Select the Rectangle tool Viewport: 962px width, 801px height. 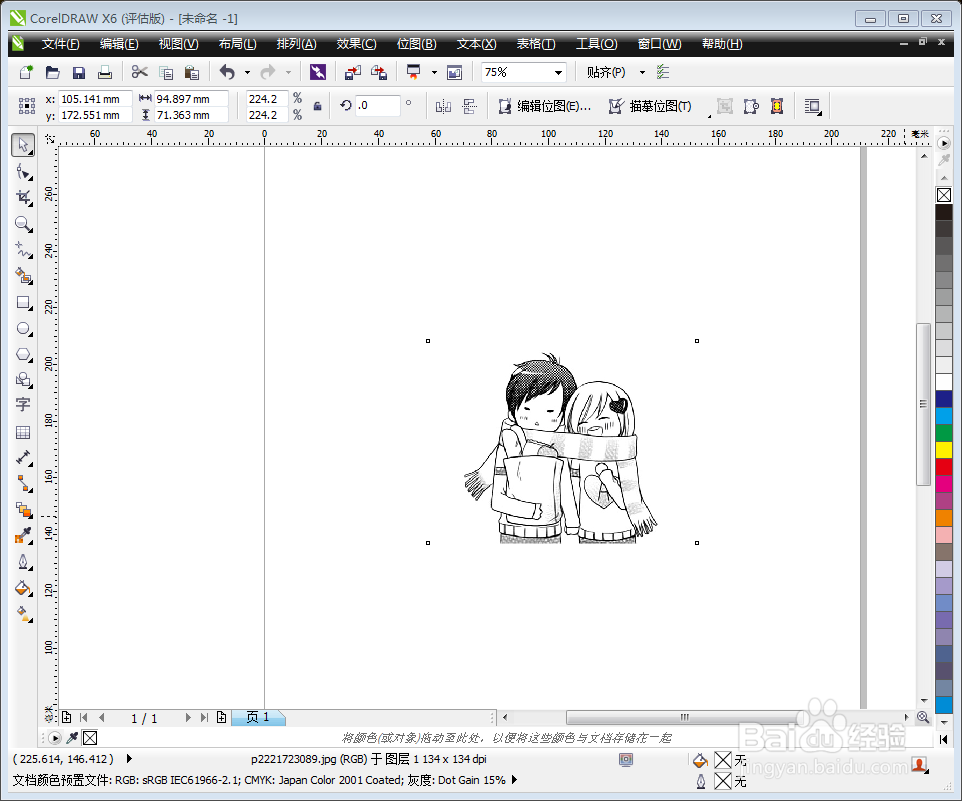[24, 302]
